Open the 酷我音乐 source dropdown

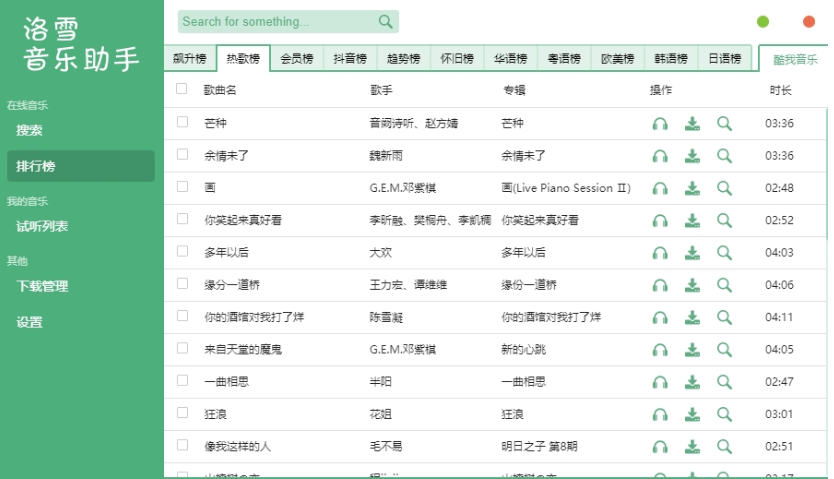pos(795,59)
